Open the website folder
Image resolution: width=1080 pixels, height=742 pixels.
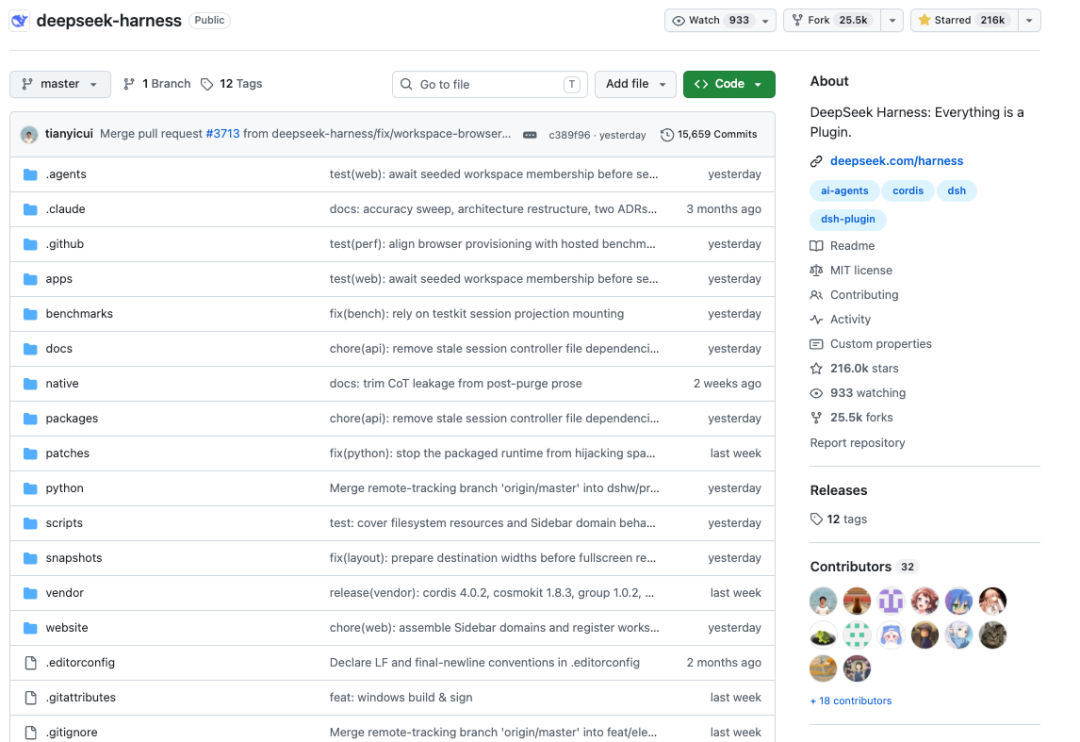[x=67, y=628]
